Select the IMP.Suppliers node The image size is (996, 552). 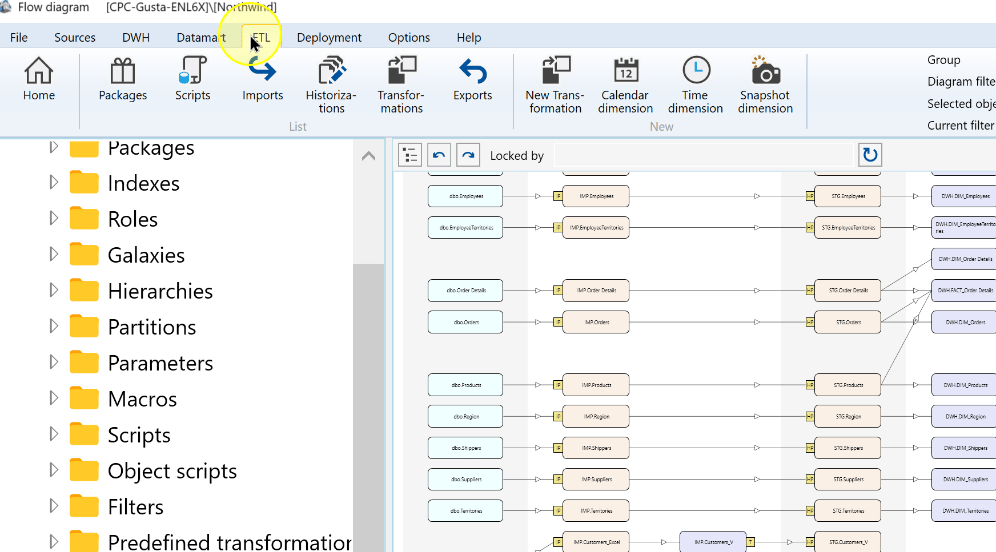[x=596, y=480]
